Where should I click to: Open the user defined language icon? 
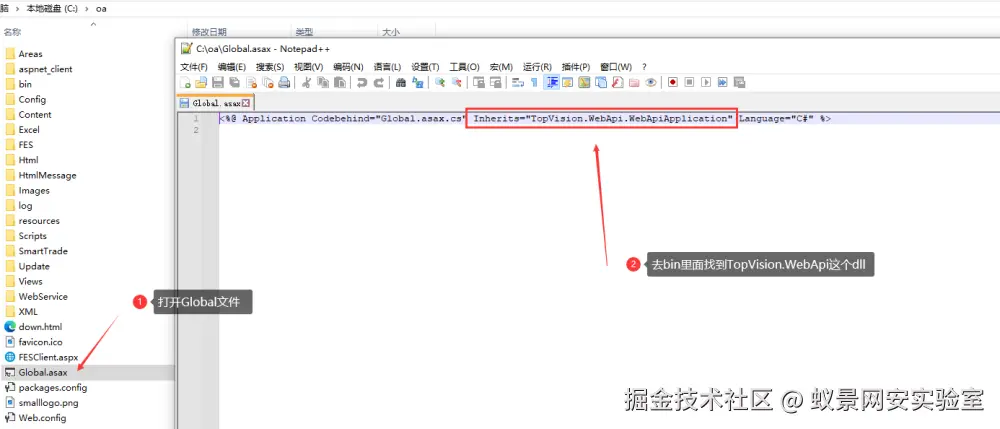568,82
